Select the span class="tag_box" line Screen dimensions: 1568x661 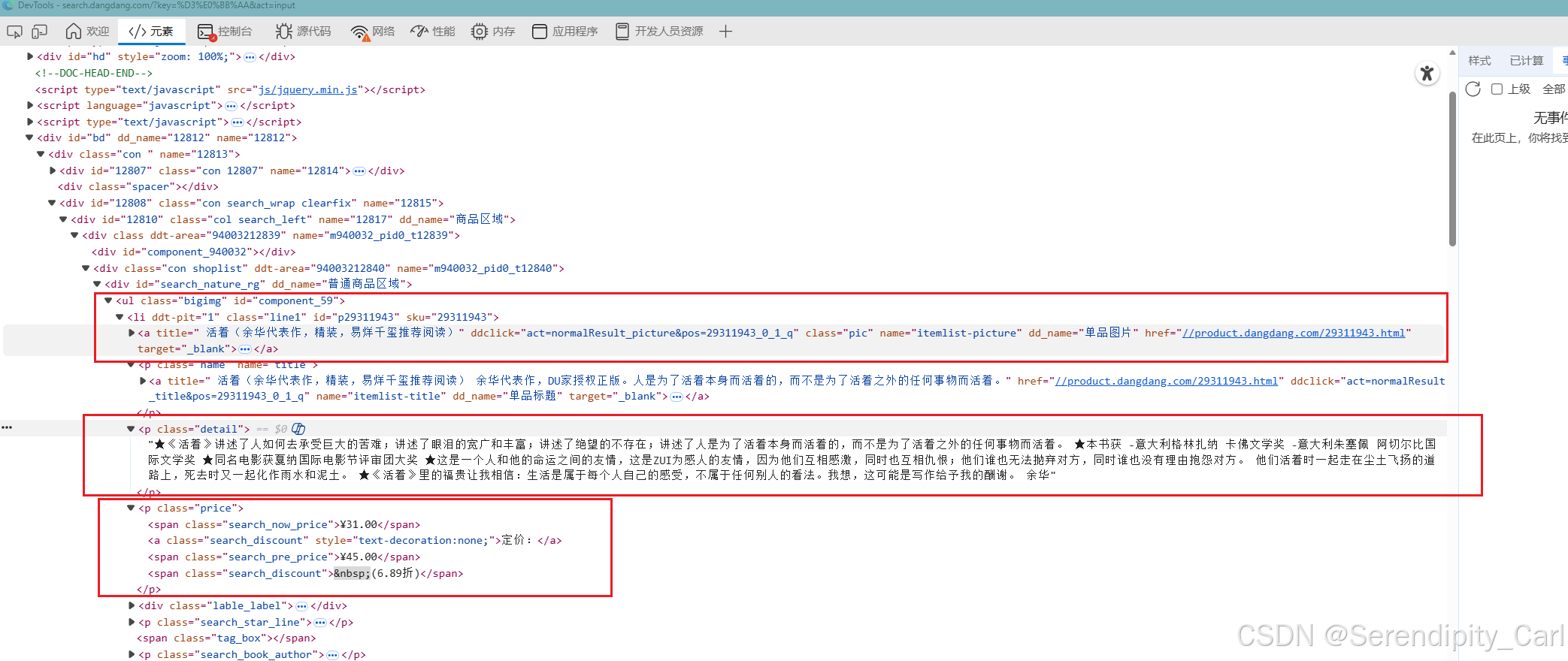click(x=226, y=638)
